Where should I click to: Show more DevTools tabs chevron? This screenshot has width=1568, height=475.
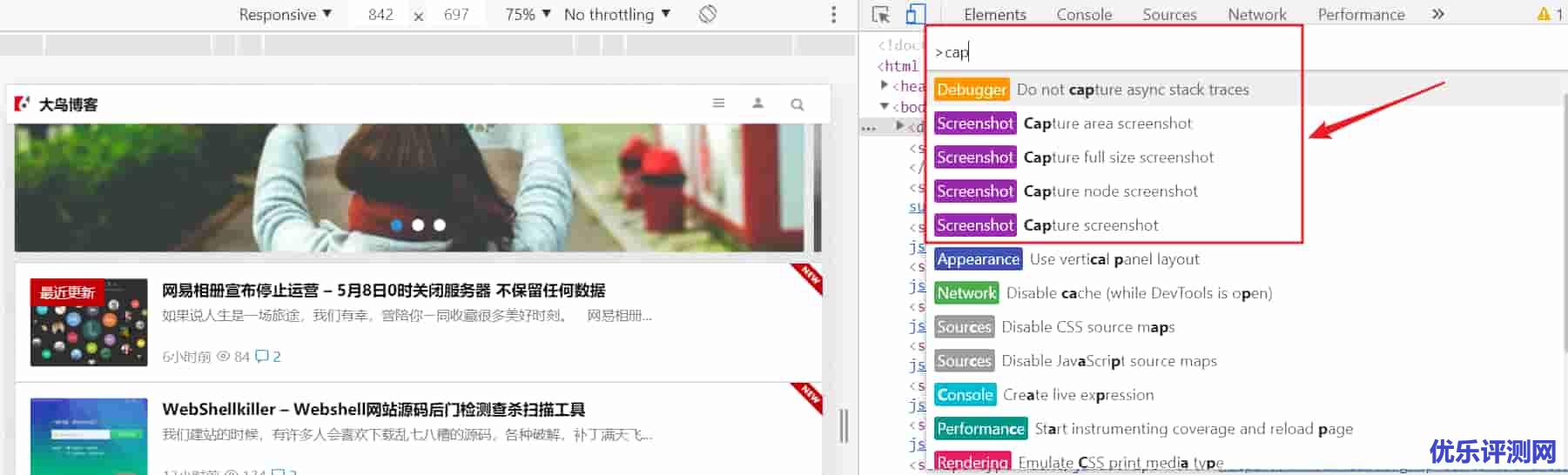point(1438,14)
